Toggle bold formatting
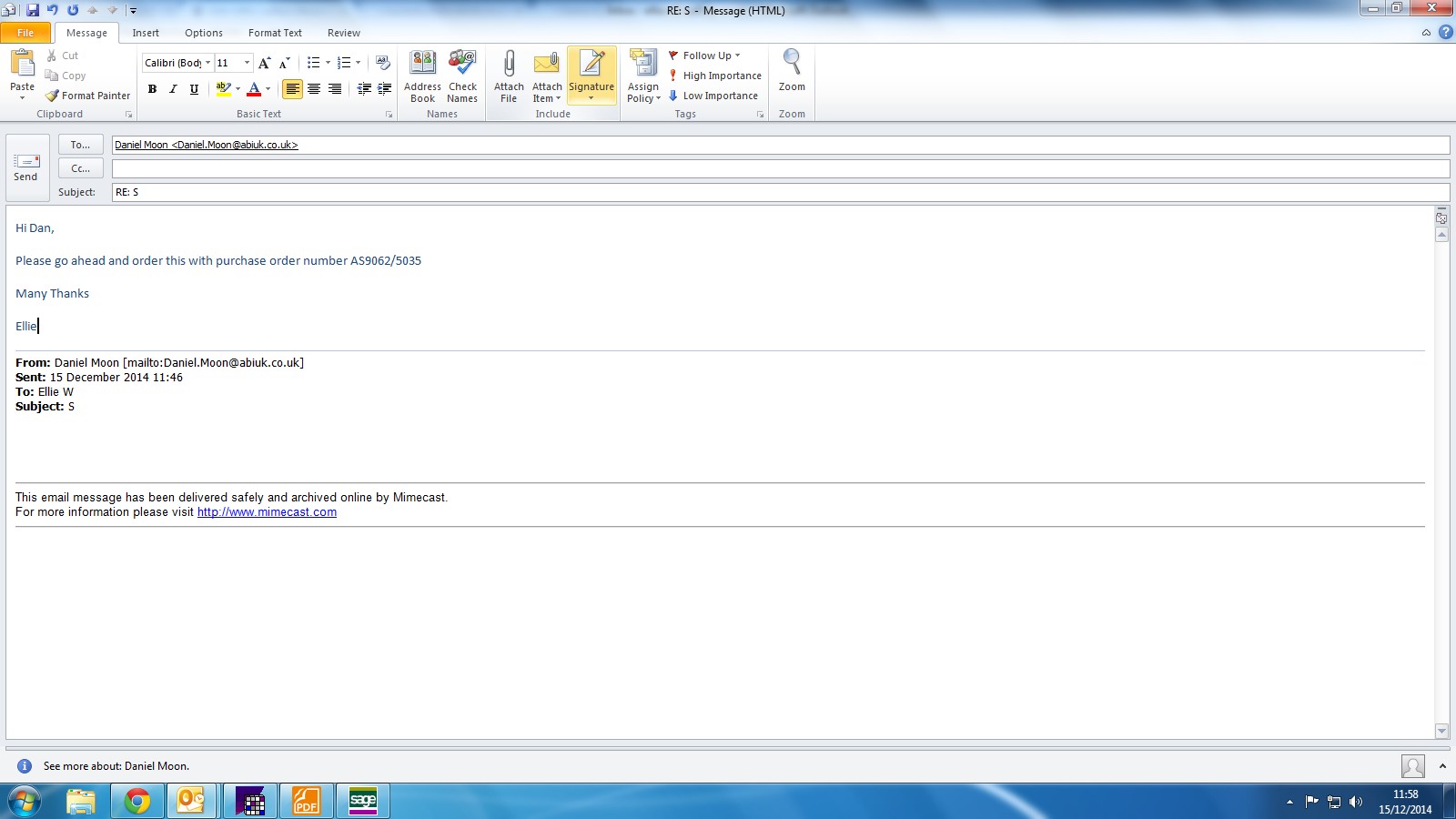Screen dimensions: 1456x819 tap(152, 89)
